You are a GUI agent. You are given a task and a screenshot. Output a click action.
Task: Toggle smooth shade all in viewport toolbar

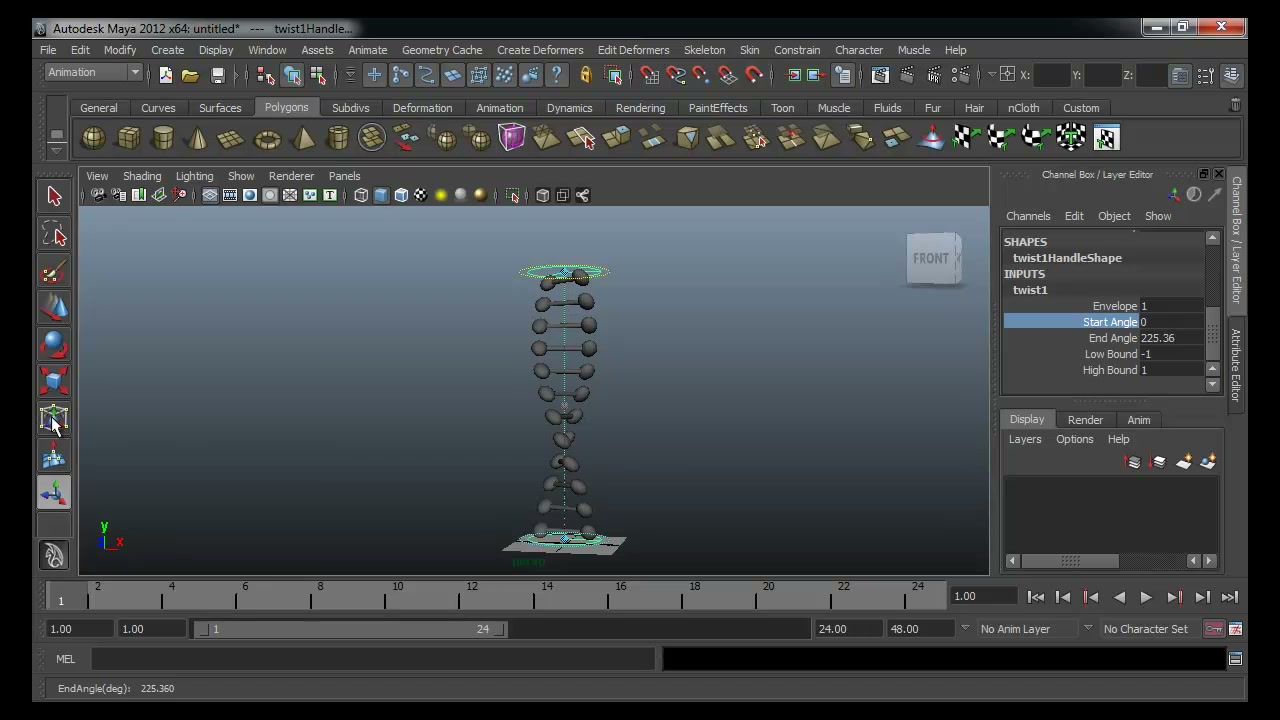(381, 195)
